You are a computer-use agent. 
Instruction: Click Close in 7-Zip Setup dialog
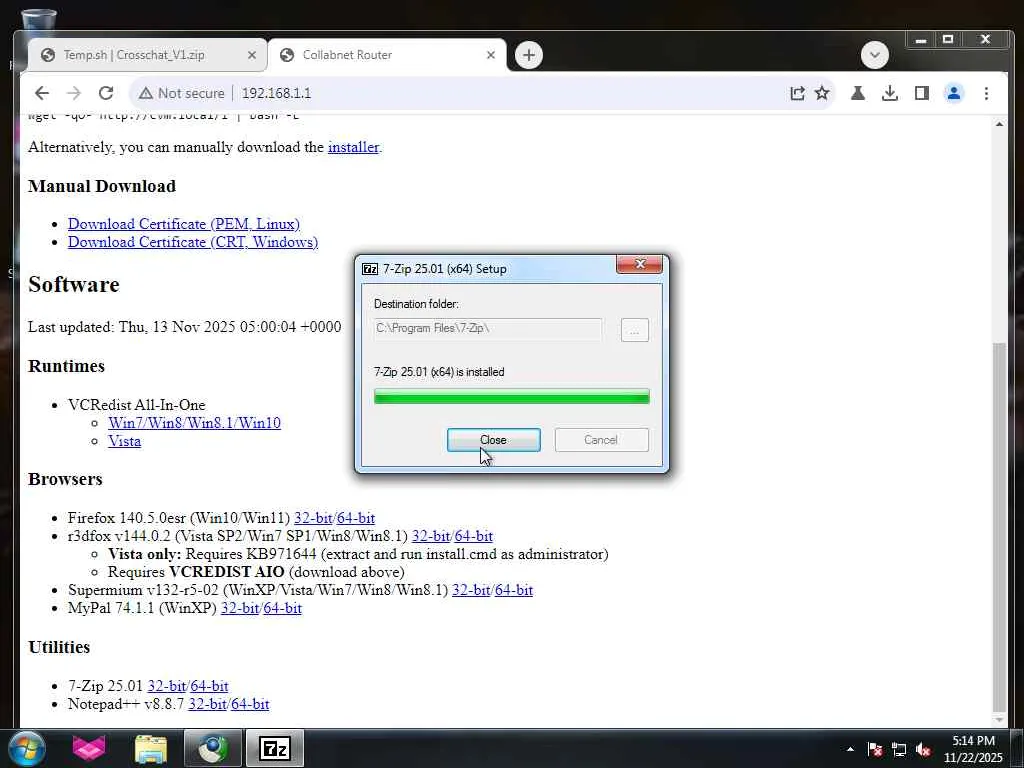coord(494,440)
